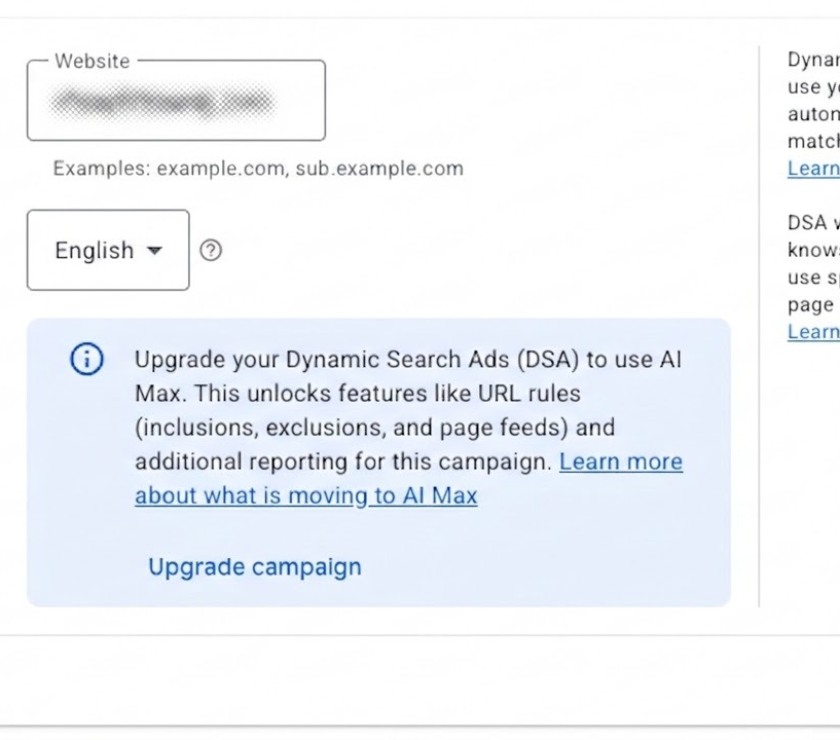Click the blurred website URL text
Viewport: 840px width, 740px height.
coord(163,102)
